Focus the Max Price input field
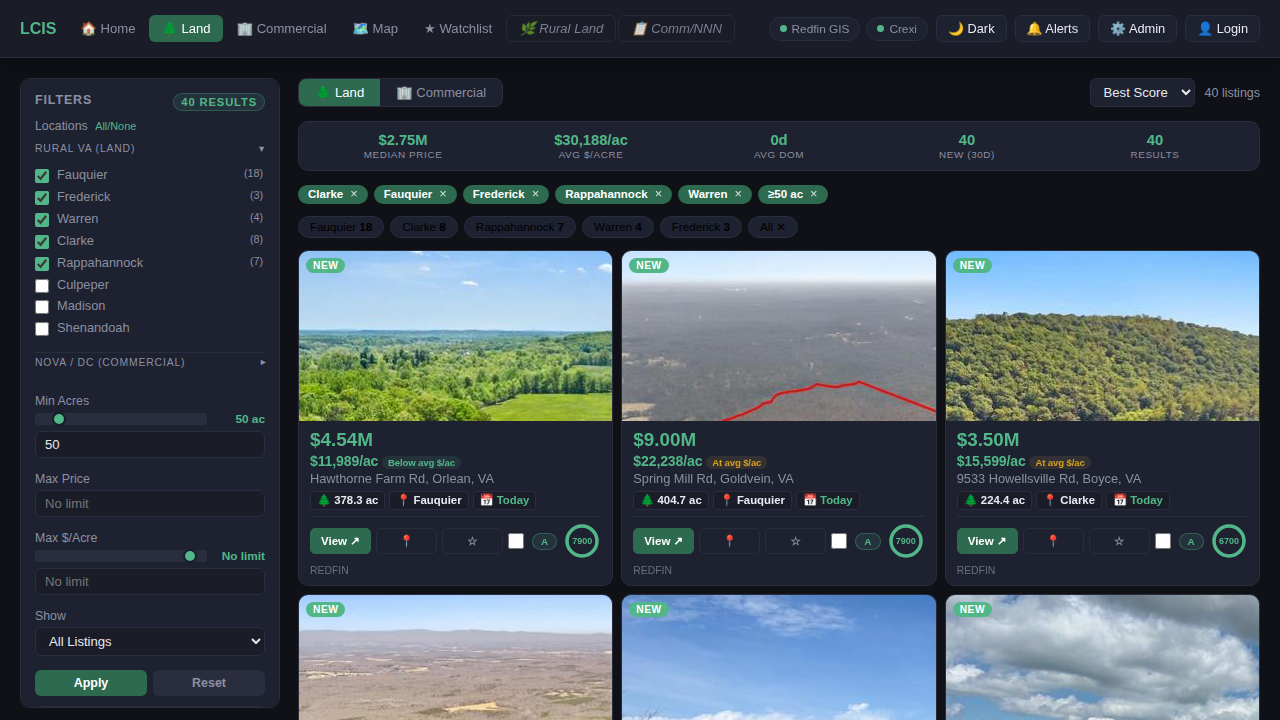Viewport: 1280px width, 720px height. tap(150, 503)
